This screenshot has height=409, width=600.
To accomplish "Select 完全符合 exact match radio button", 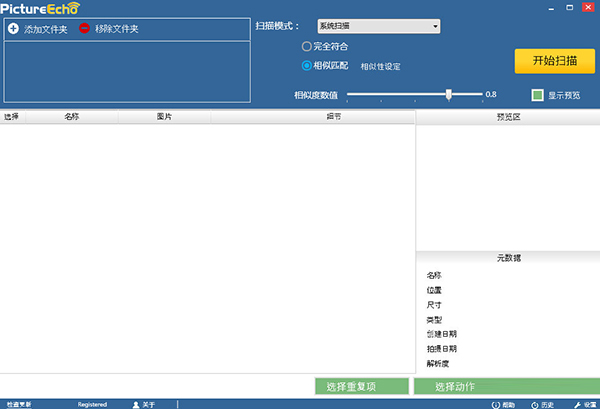I will pyautogui.click(x=307, y=47).
